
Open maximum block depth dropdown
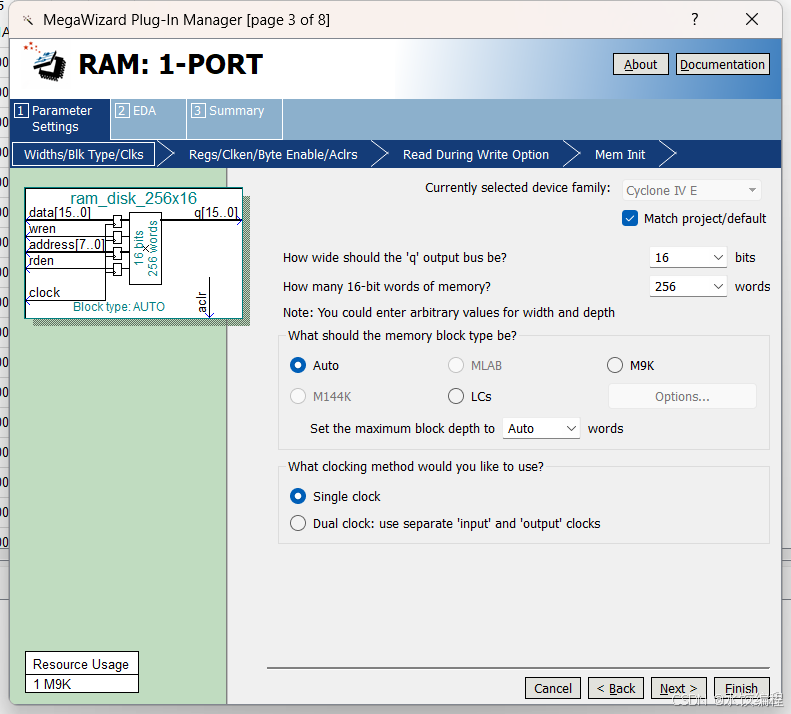541,428
